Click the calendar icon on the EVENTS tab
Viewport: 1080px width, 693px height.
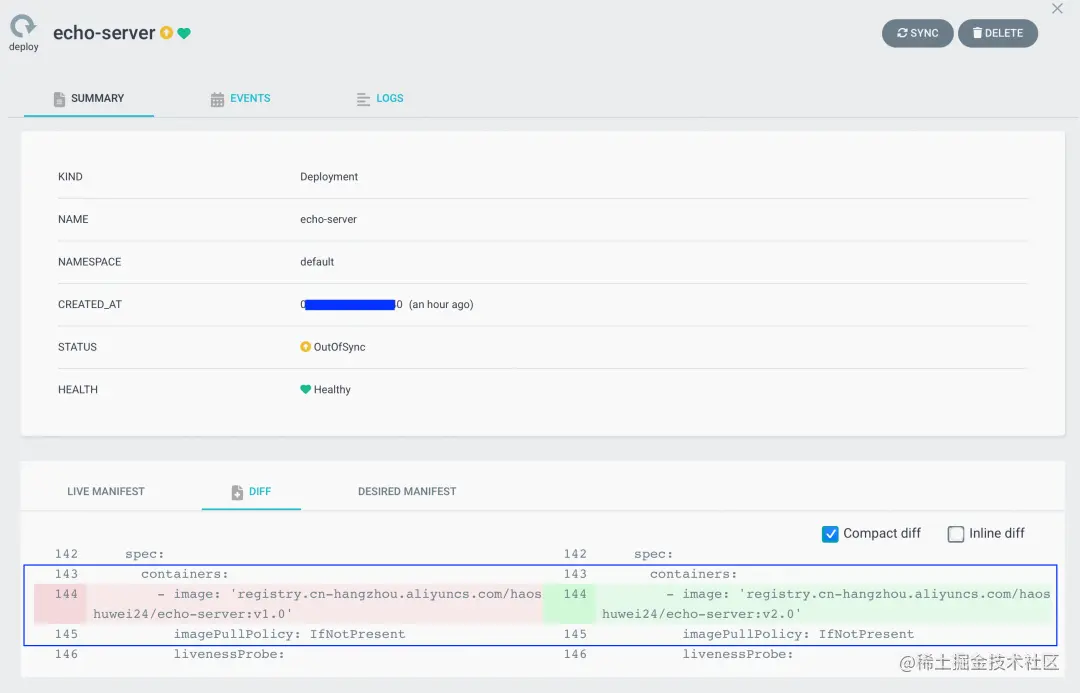click(x=217, y=100)
